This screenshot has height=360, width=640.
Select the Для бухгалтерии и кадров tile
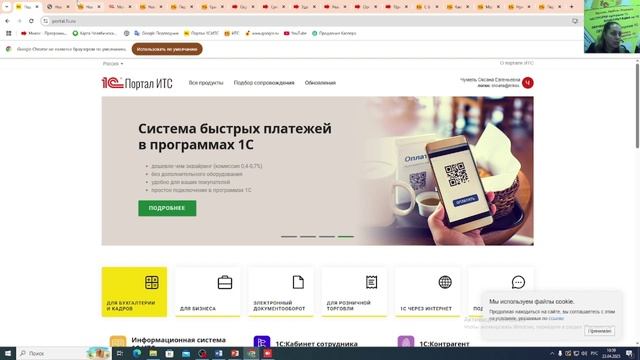134,292
